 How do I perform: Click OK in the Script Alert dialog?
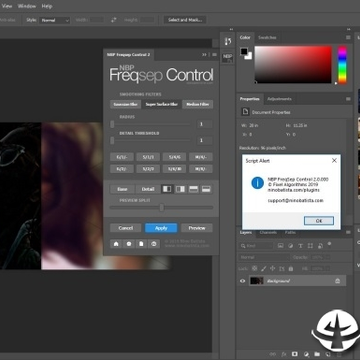319,221
